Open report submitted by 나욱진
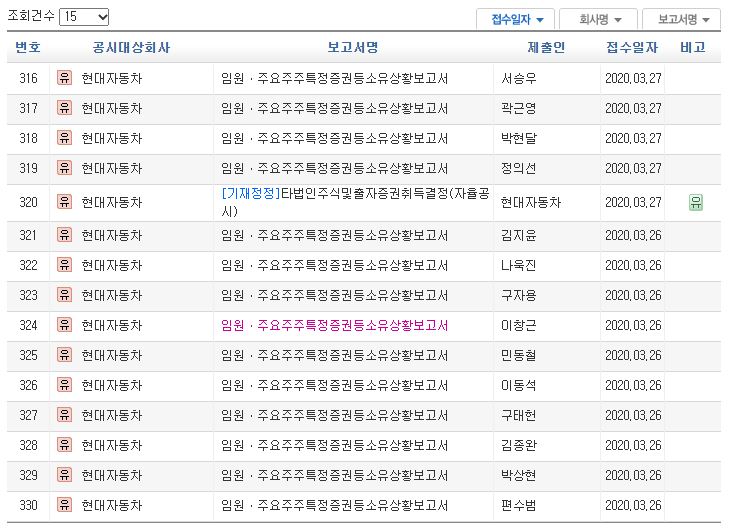This screenshot has width=730, height=525. [x=334, y=265]
